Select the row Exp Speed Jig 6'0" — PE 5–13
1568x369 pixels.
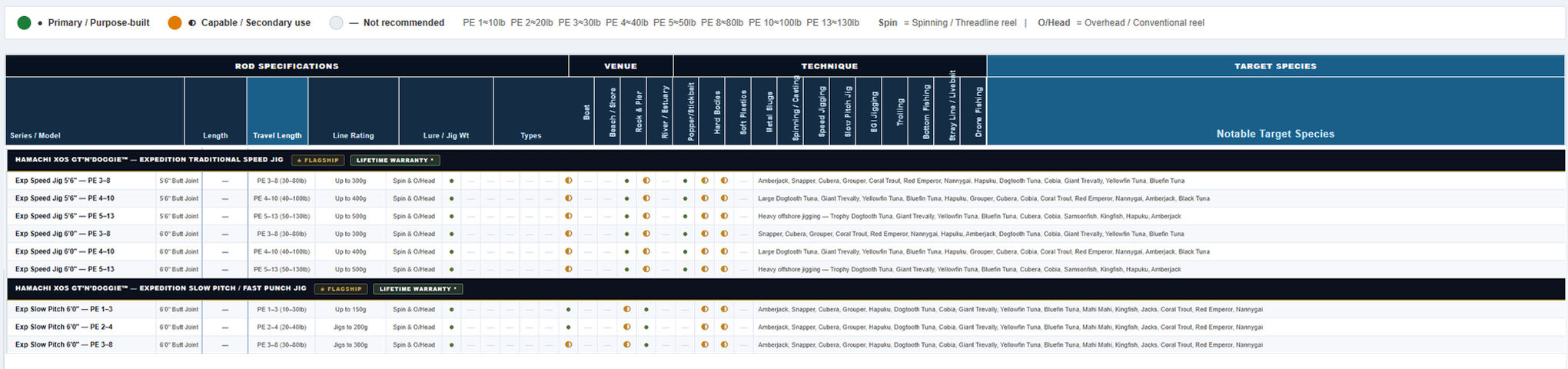(786, 269)
